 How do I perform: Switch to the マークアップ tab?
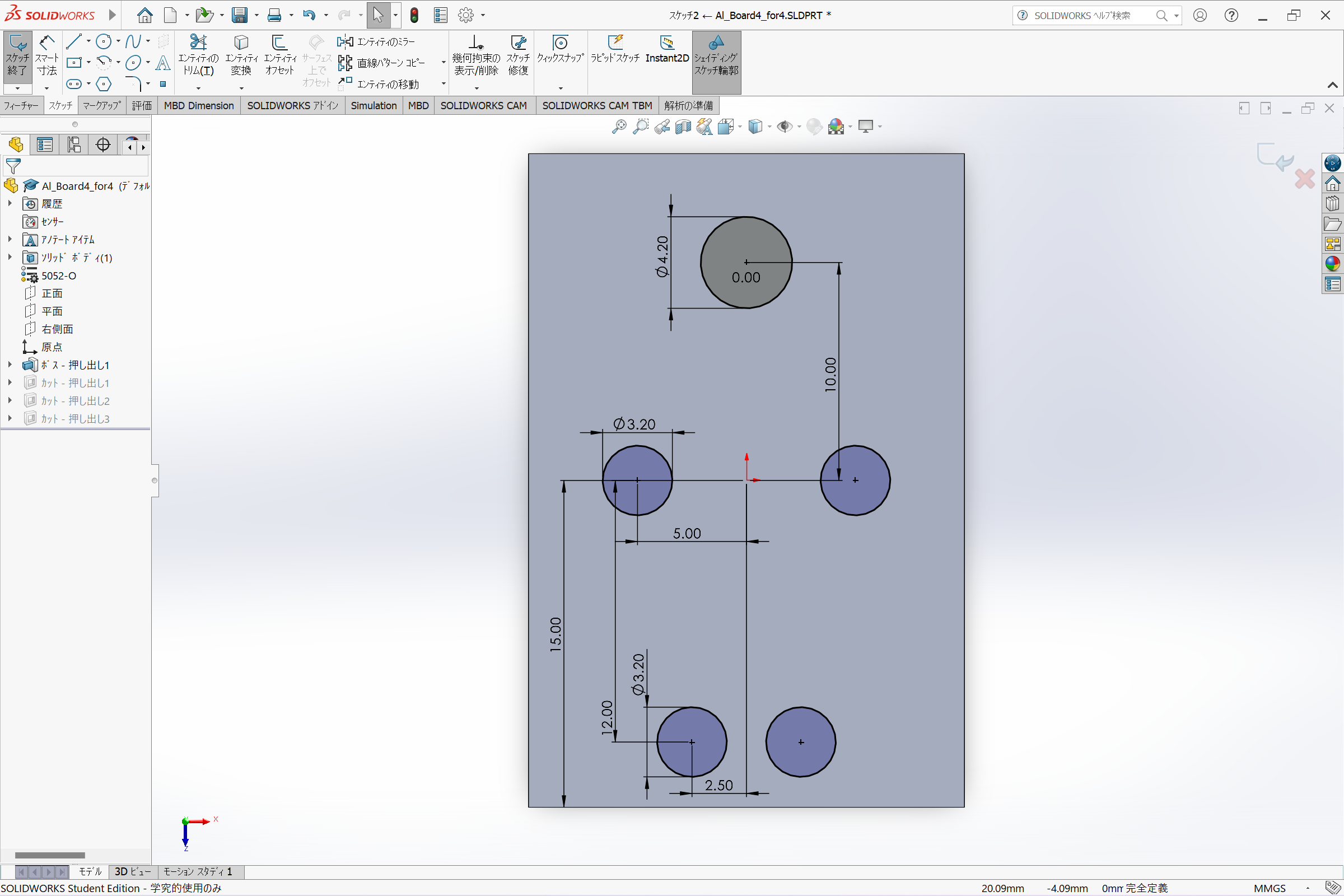click(x=102, y=106)
